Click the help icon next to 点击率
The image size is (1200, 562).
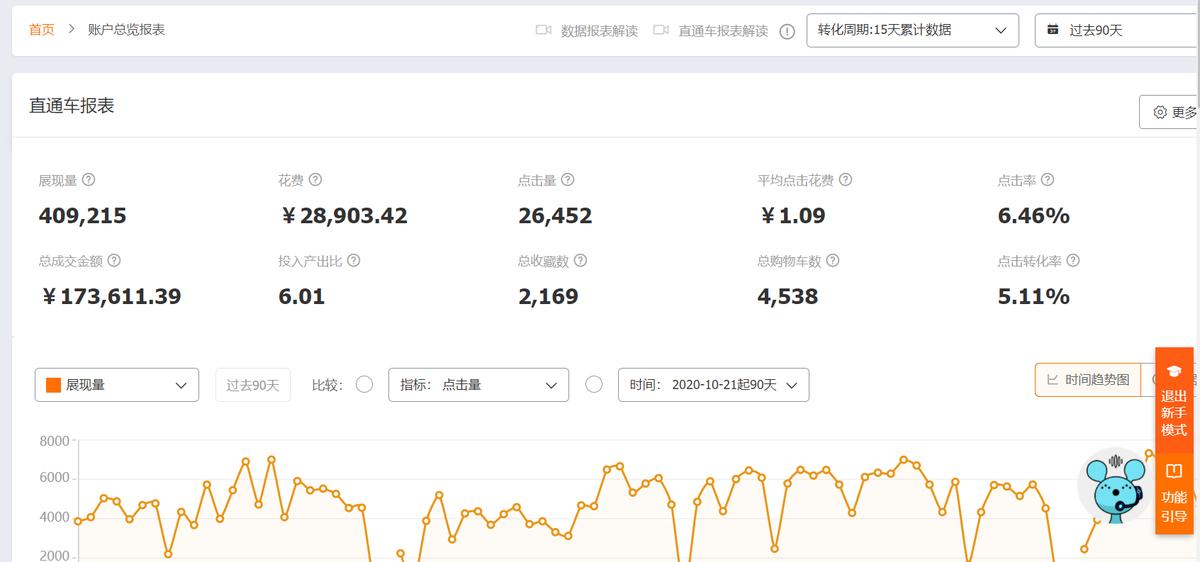(x=1047, y=180)
